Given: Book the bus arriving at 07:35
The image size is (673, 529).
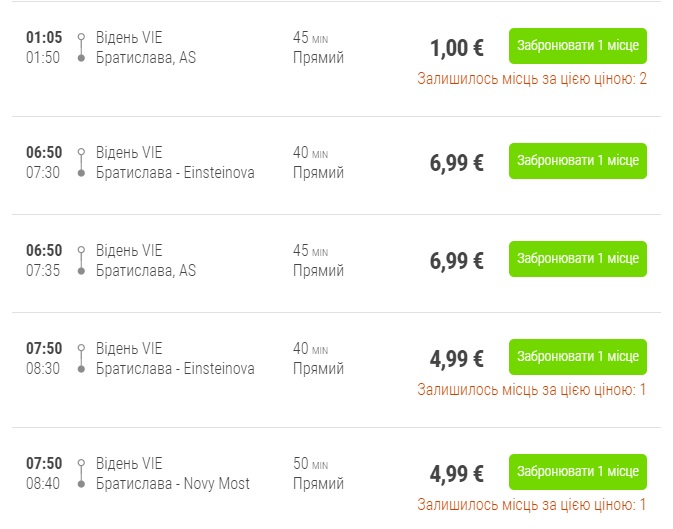Looking at the screenshot, I should tap(577, 259).
